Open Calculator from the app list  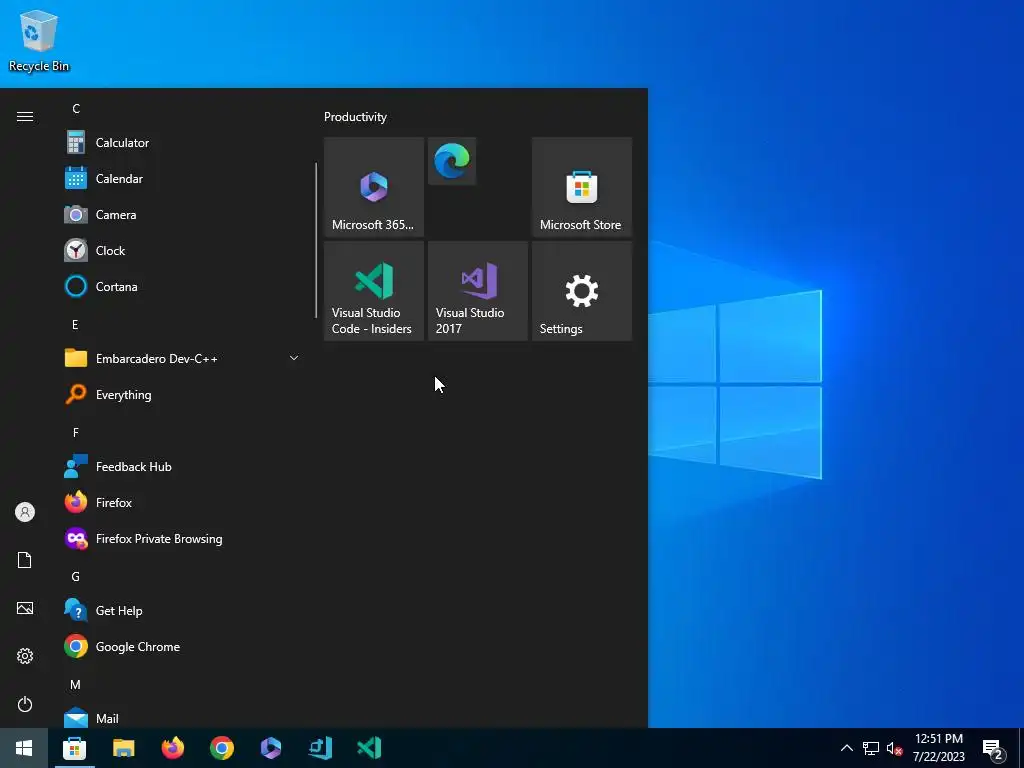click(x=183, y=142)
